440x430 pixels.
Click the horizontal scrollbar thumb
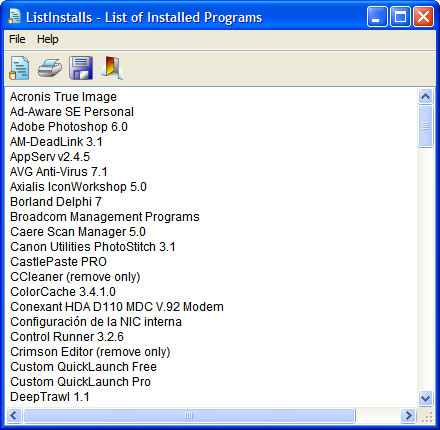coord(189,416)
